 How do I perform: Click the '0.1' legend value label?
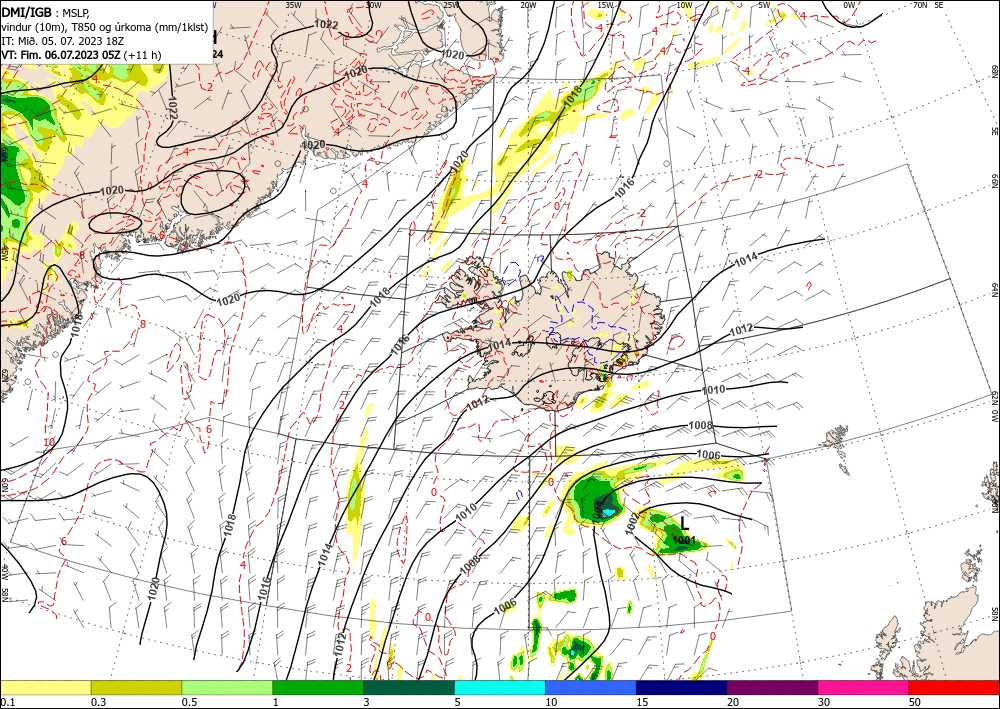coord(7,702)
